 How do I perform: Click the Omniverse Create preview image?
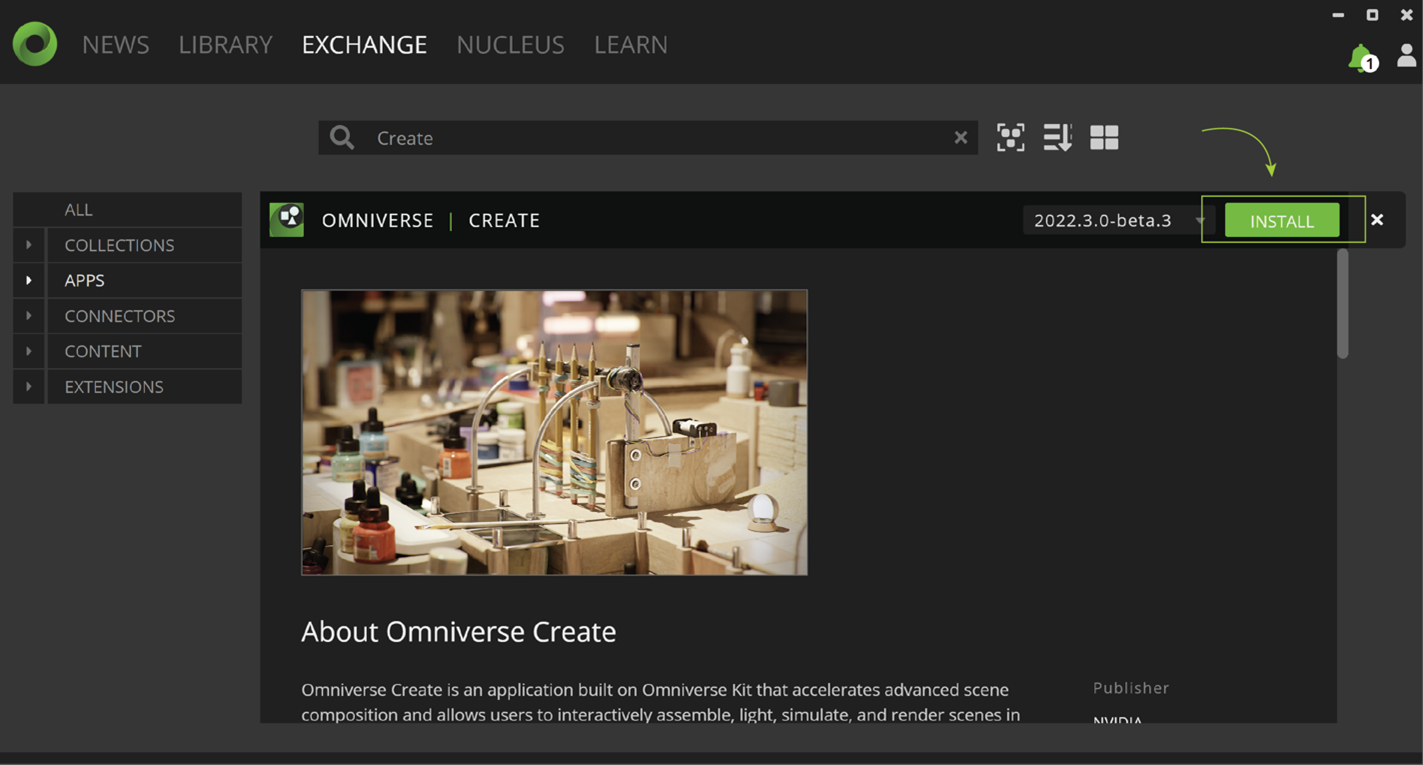tap(554, 432)
